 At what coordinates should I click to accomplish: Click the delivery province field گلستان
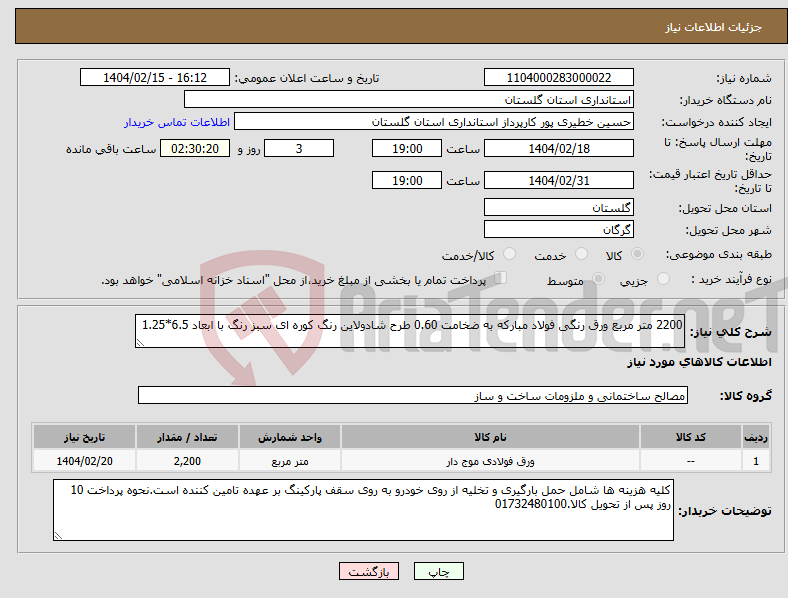click(x=558, y=207)
